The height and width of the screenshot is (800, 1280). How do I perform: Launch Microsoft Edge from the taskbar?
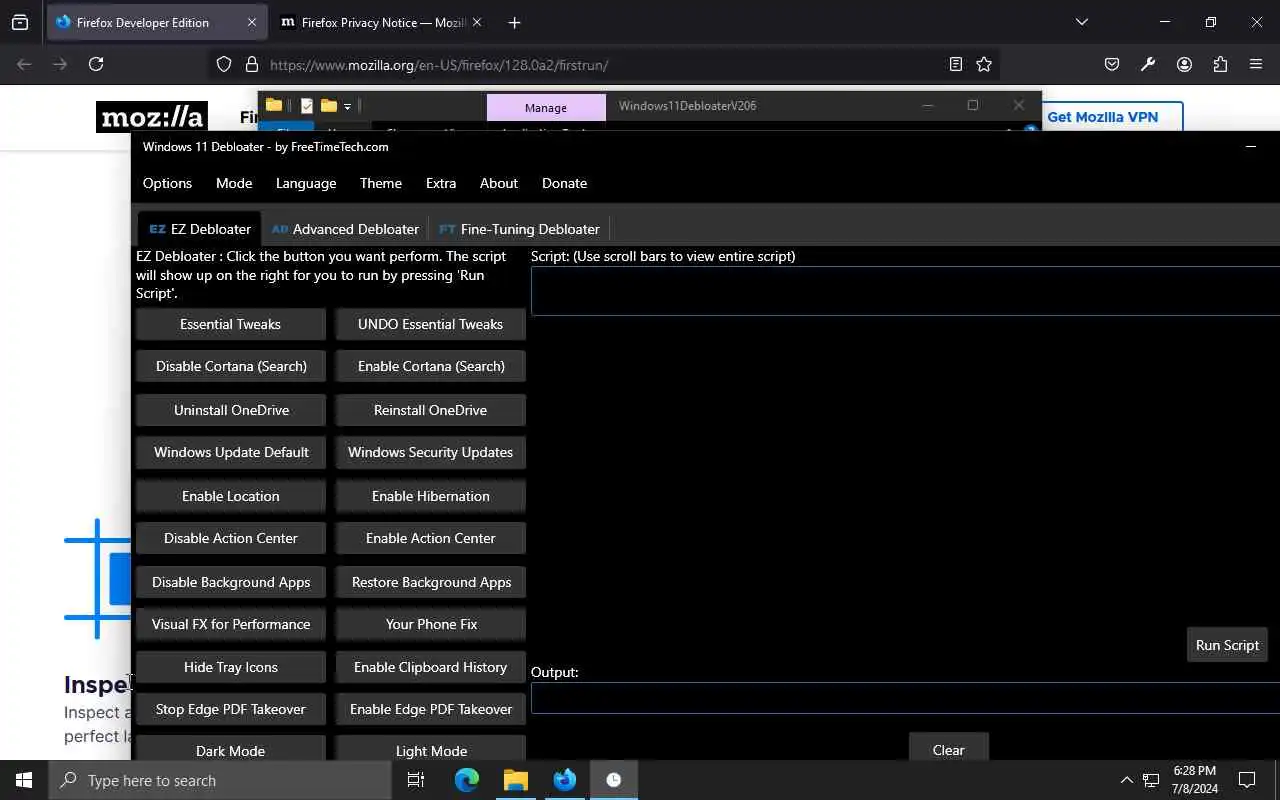(x=467, y=780)
